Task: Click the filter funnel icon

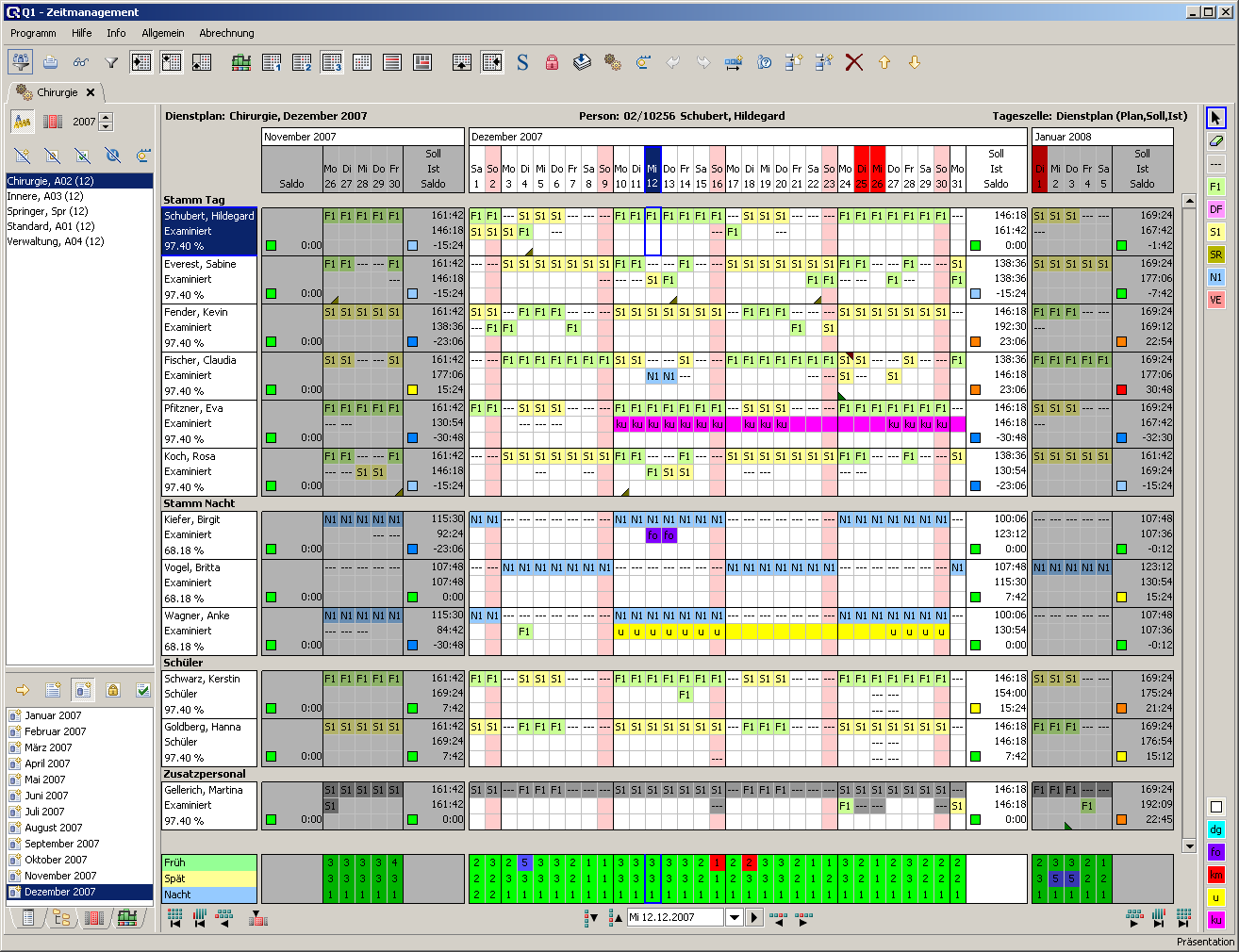Action: [x=111, y=63]
